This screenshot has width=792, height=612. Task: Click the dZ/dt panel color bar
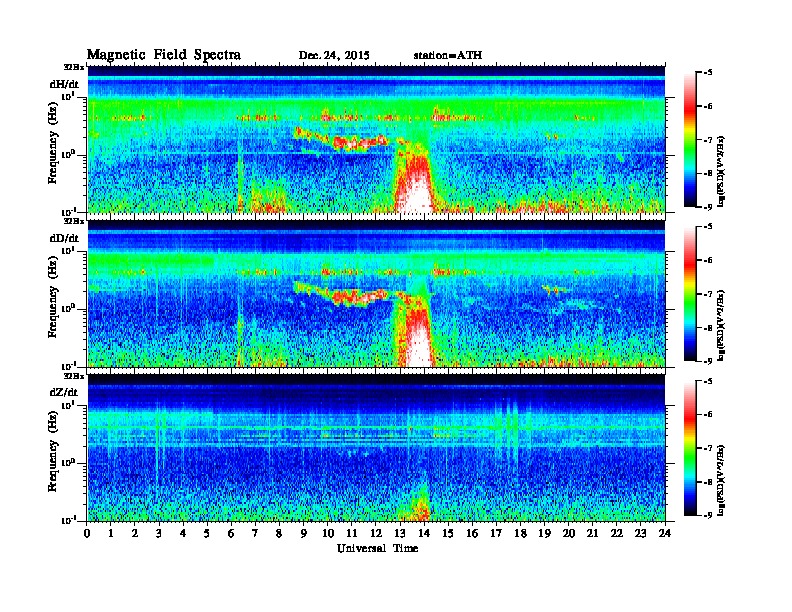pyautogui.click(x=690, y=448)
